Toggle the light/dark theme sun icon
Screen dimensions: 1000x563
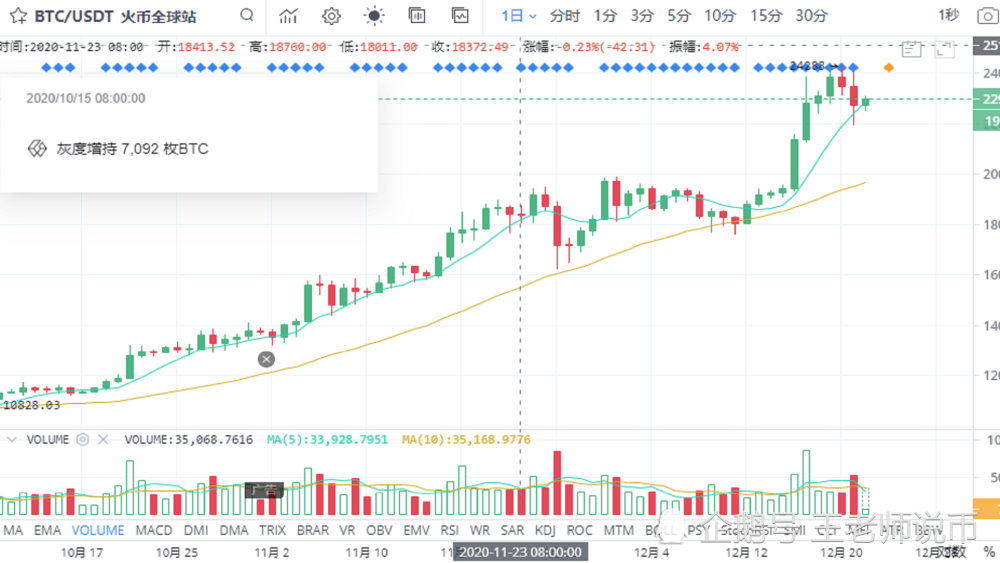tap(374, 15)
